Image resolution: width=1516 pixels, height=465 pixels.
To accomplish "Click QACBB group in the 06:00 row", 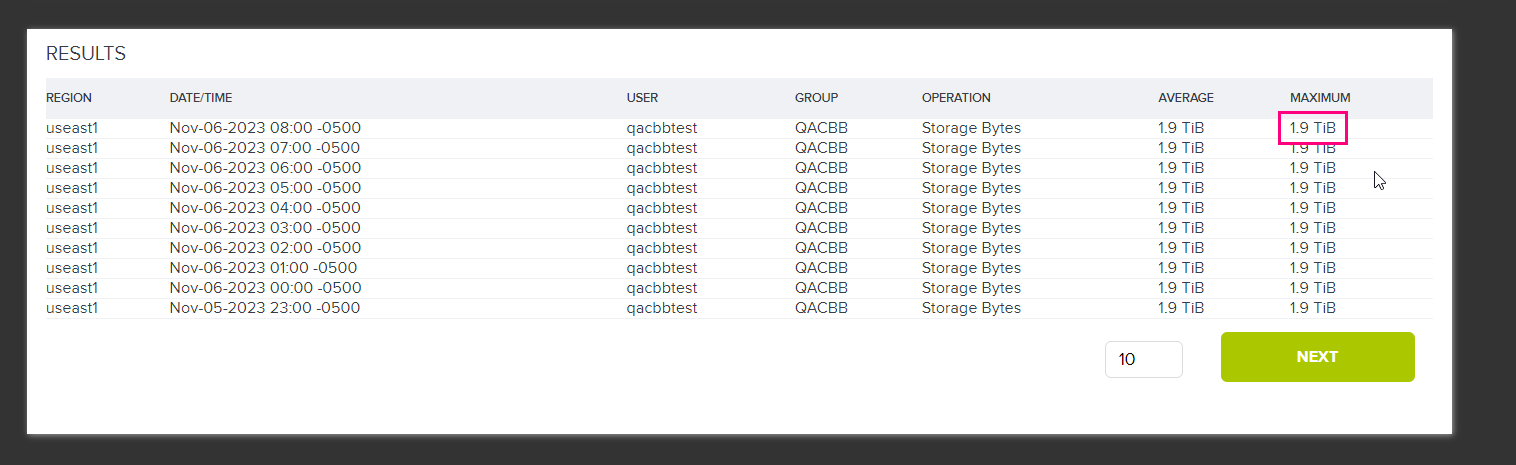I will (x=821, y=168).
